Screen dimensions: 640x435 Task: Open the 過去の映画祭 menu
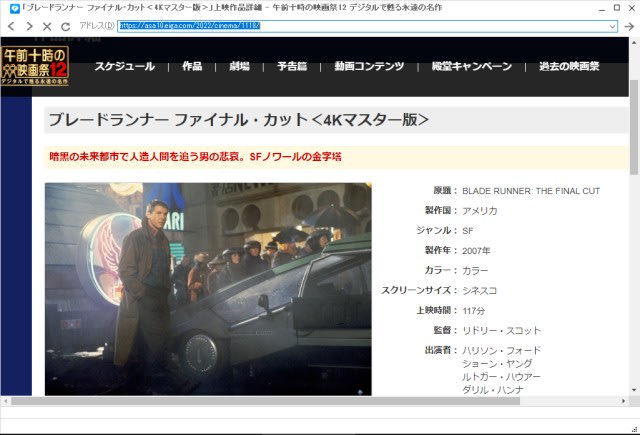click(x=569, y=66)
